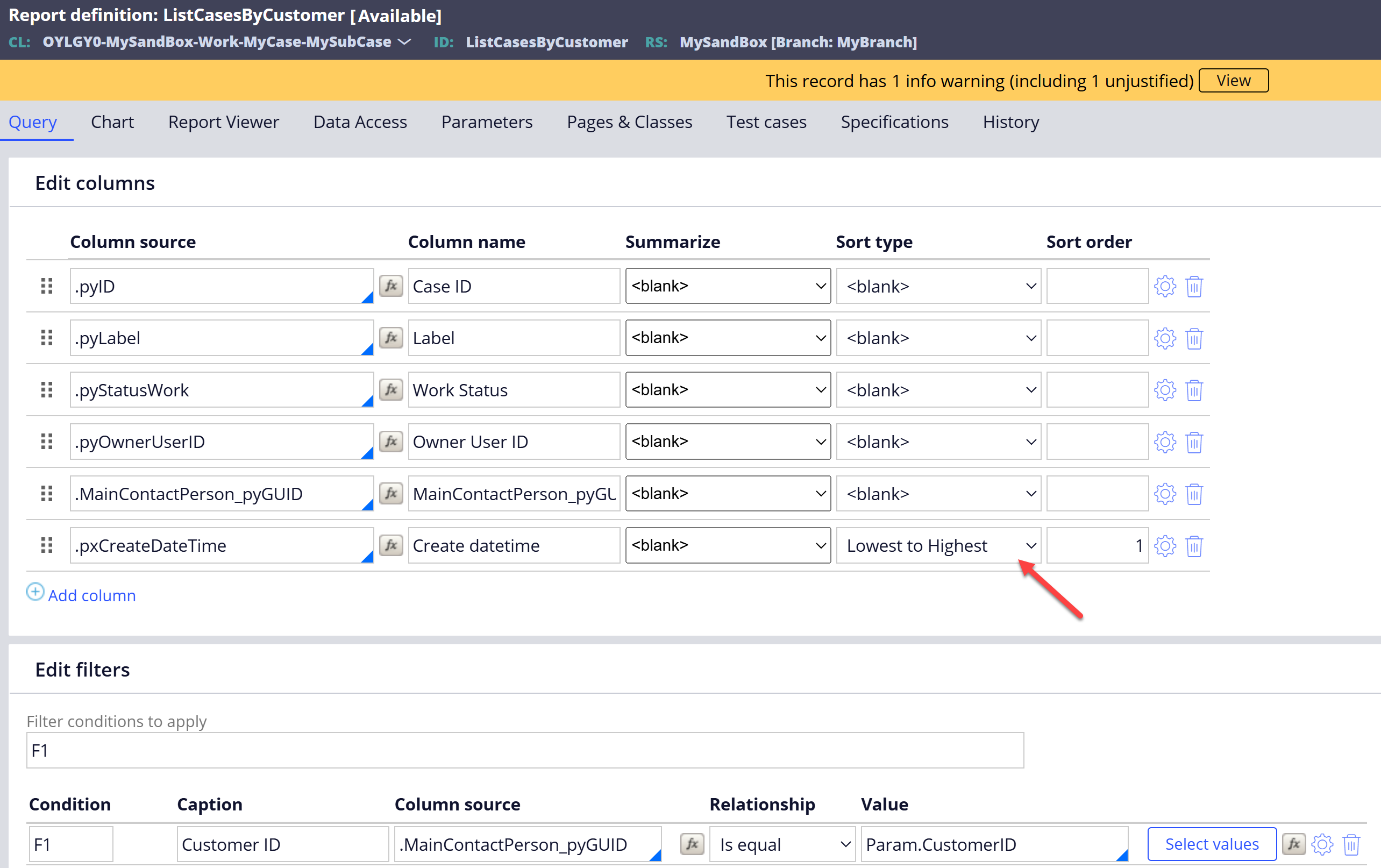Click the Select values button
This screenshot has height=868, width=1381.
(1211, 844)
